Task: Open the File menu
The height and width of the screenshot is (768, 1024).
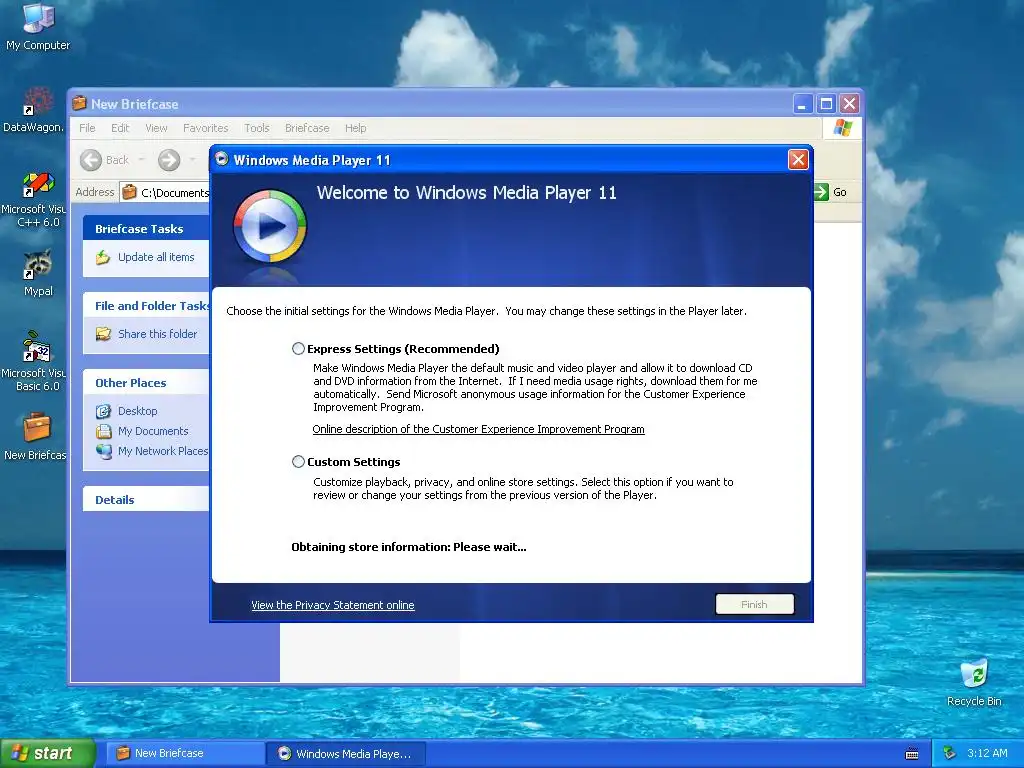Action: point(87,128)
